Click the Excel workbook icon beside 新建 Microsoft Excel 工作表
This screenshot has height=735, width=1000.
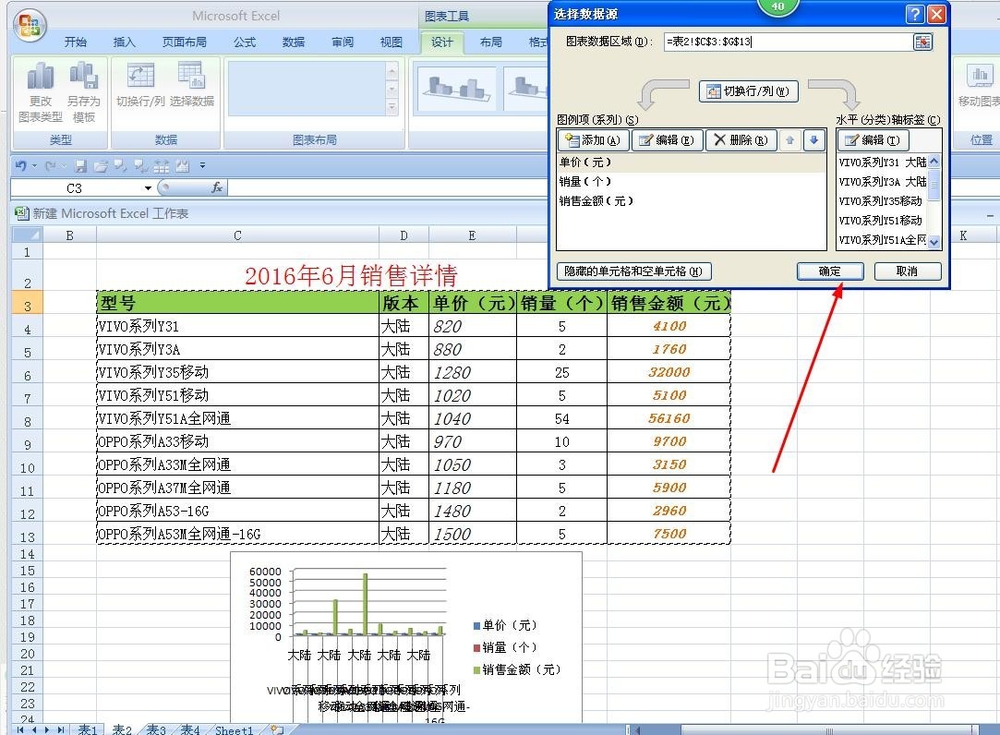tap(22, 213)
